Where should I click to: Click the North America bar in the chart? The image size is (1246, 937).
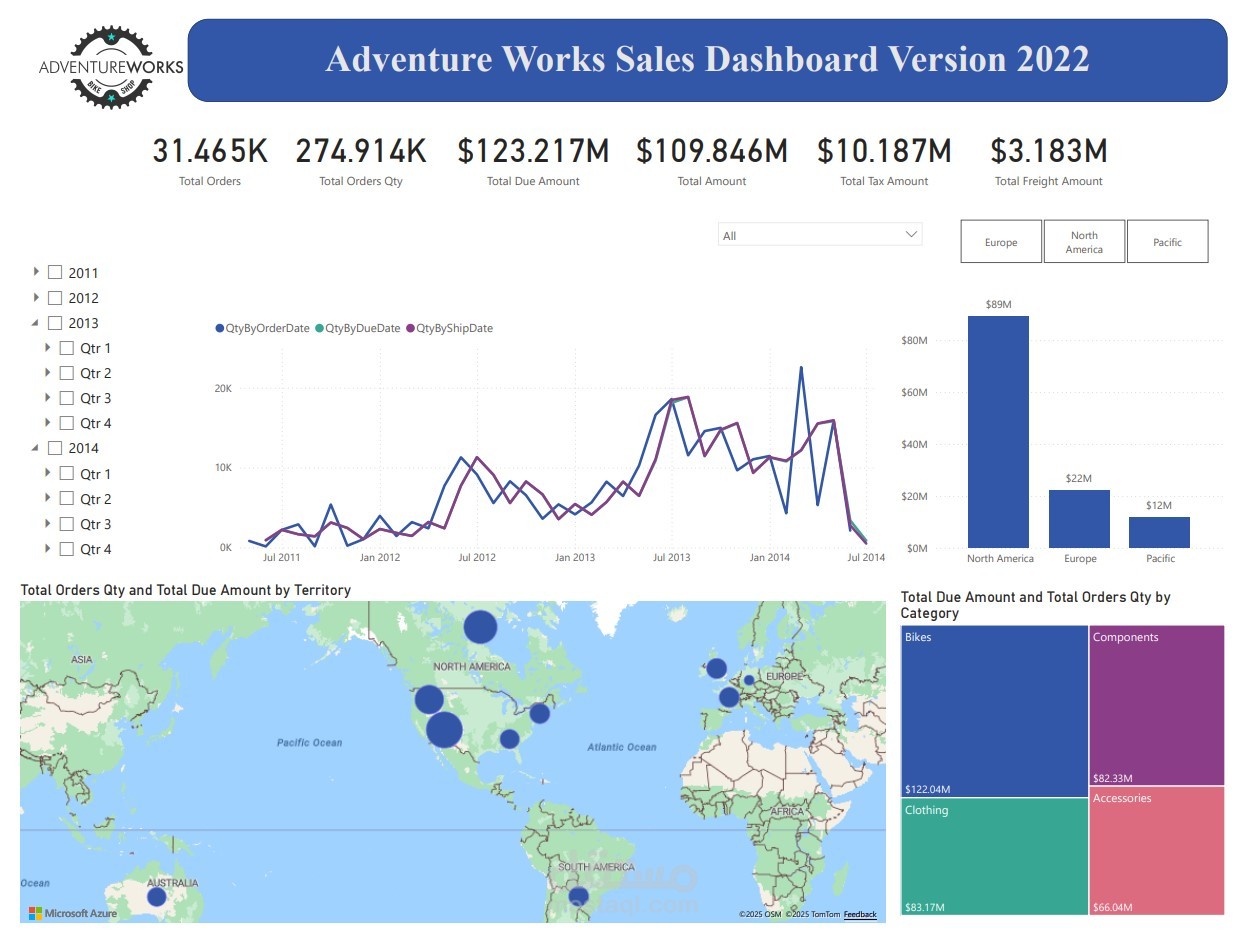(x=997, y=430)
